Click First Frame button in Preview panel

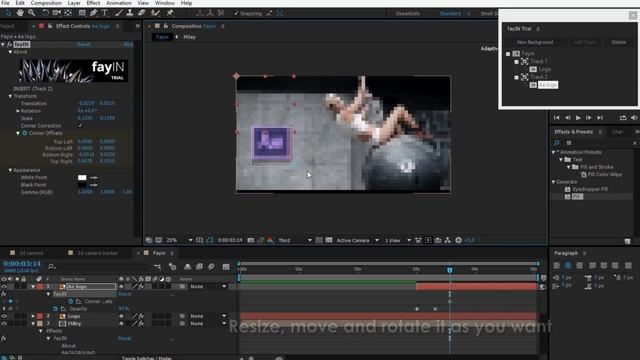coord(556,118)
